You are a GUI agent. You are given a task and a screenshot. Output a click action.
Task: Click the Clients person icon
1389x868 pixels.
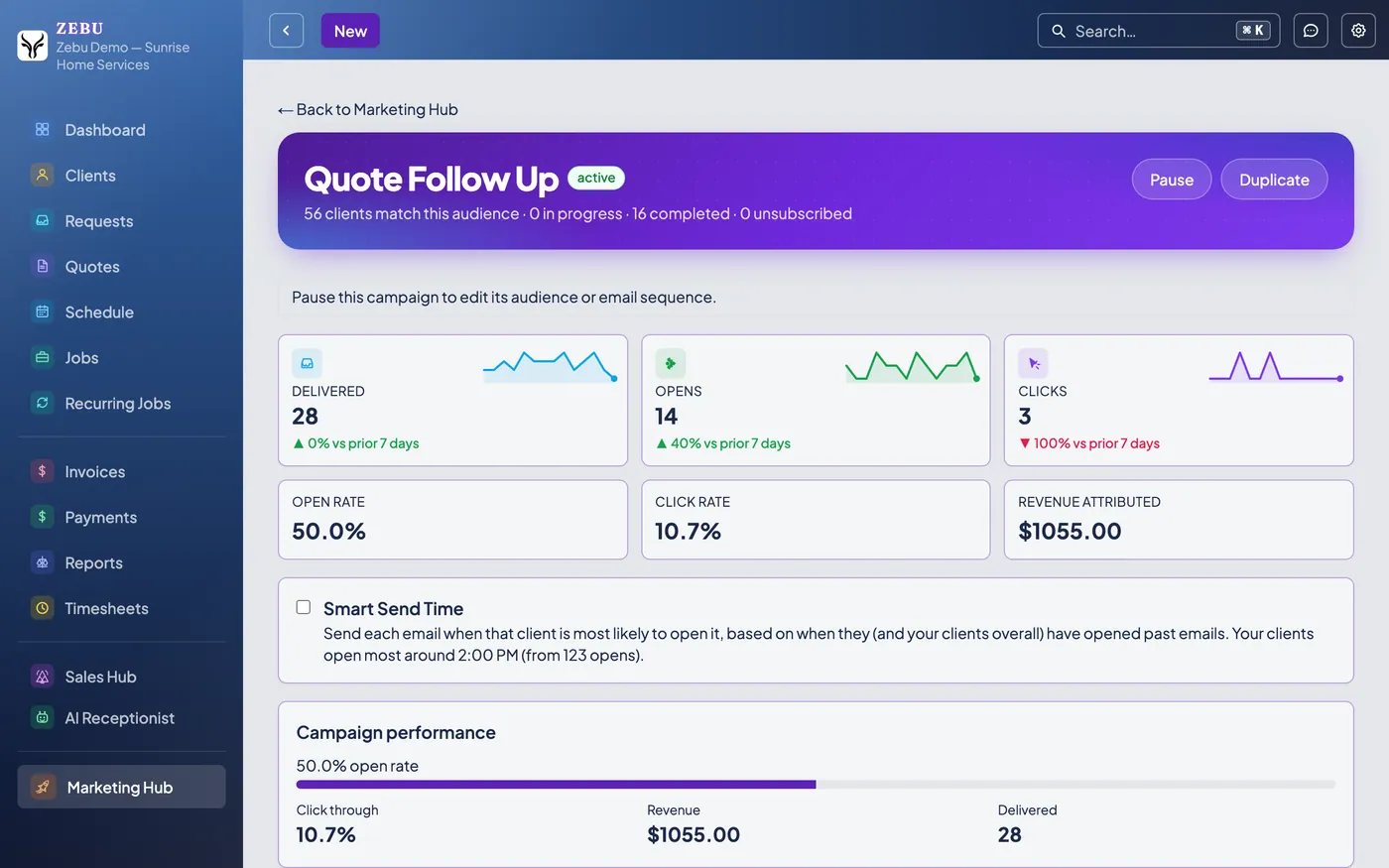click(x=42, y=176)
